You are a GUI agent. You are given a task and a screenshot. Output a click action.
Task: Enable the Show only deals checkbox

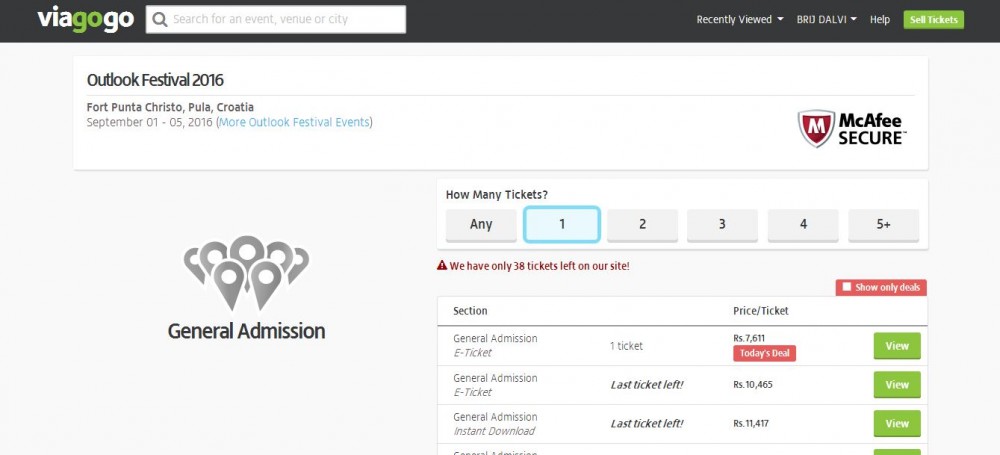click(x=846, y=287)
